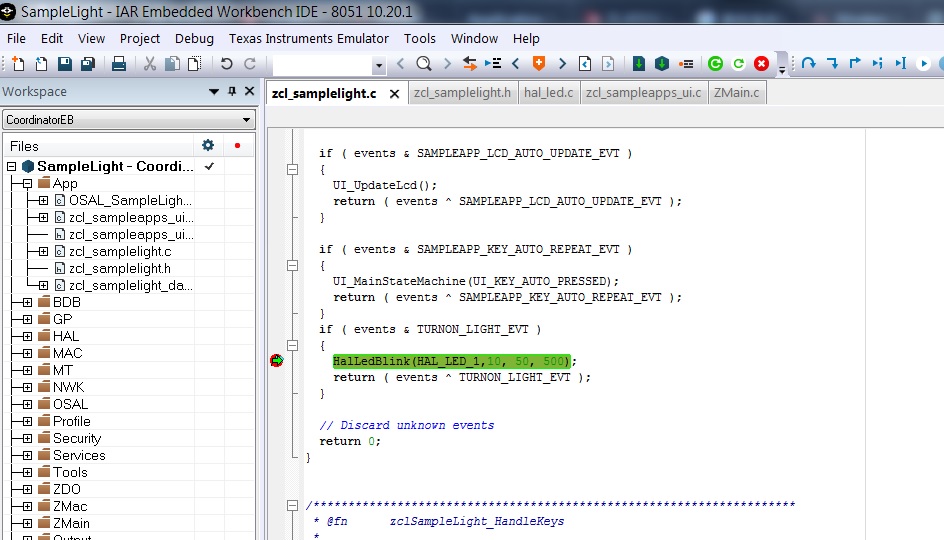Screen dimensions: 944x540
Task: Collapse the App folder
Action: click(x=27, y=183)
